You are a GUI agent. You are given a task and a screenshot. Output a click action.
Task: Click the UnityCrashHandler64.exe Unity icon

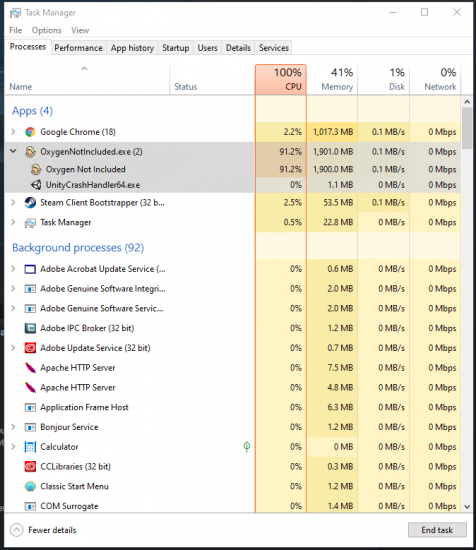tap(36, 185)
